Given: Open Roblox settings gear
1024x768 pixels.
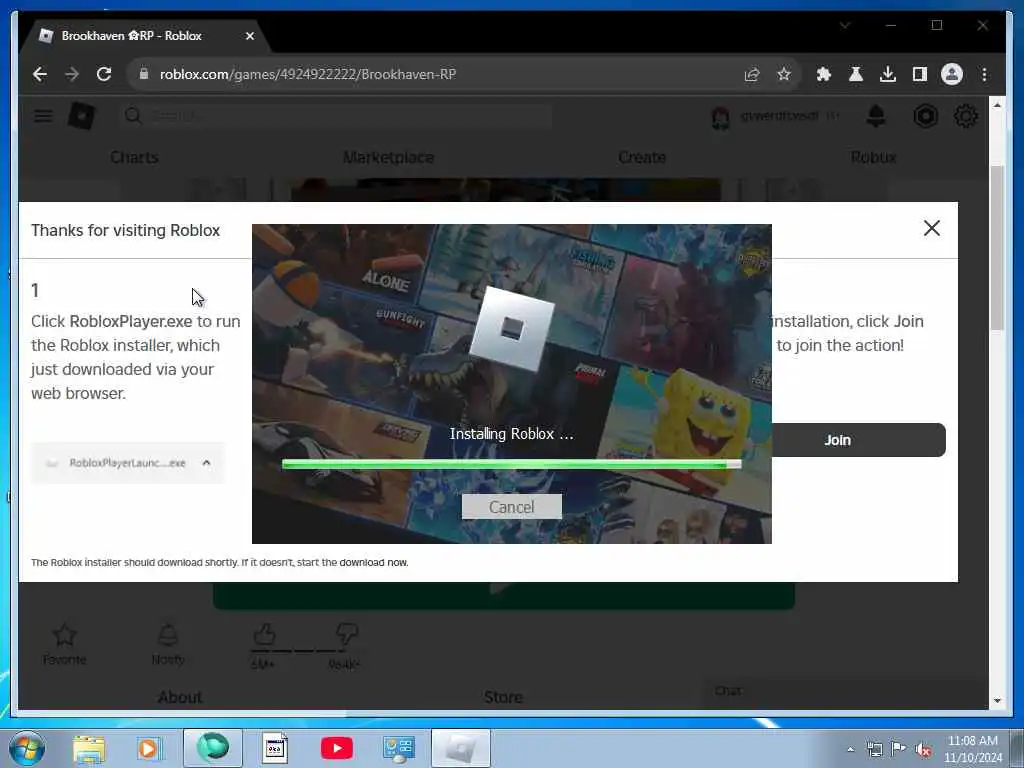Looking at the screenshot, I should pyautogui.click(x=966, y=116).
